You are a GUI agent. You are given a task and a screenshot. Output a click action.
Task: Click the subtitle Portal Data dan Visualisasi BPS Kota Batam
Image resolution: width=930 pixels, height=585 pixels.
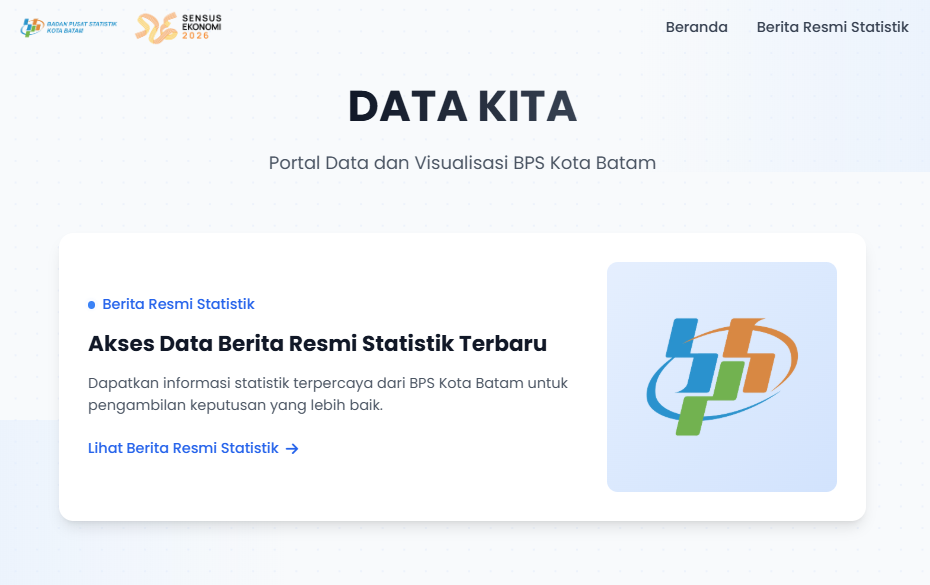pyautogui.click(x=464, y=163)
